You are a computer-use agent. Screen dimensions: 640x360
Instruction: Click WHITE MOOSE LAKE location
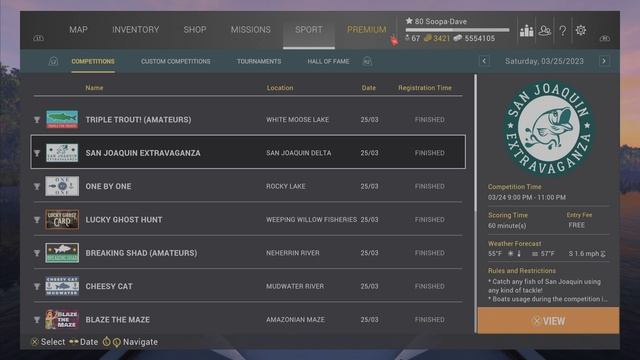click(298, 120)
